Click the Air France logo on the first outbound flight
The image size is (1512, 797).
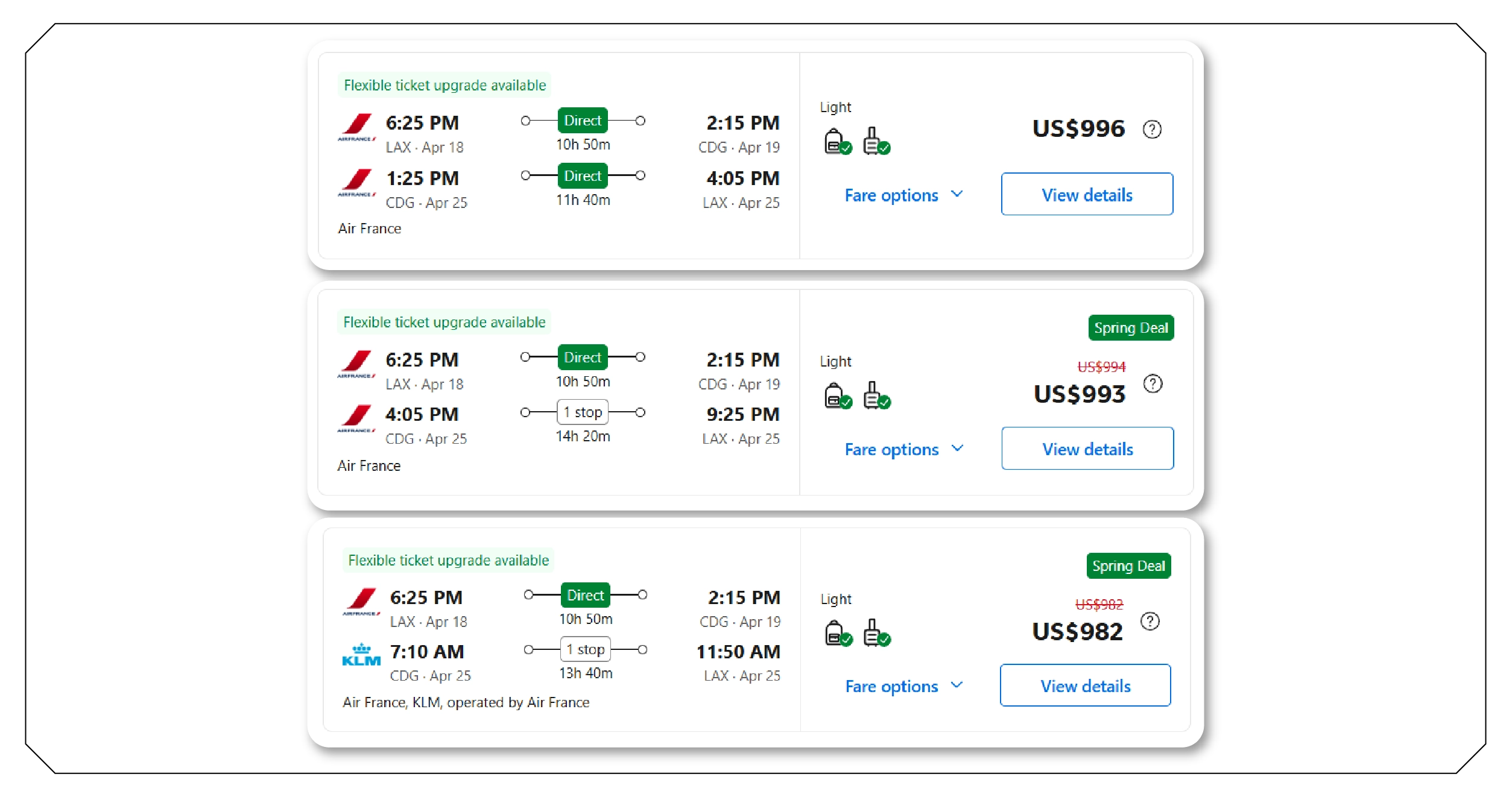tap(357, 129)
